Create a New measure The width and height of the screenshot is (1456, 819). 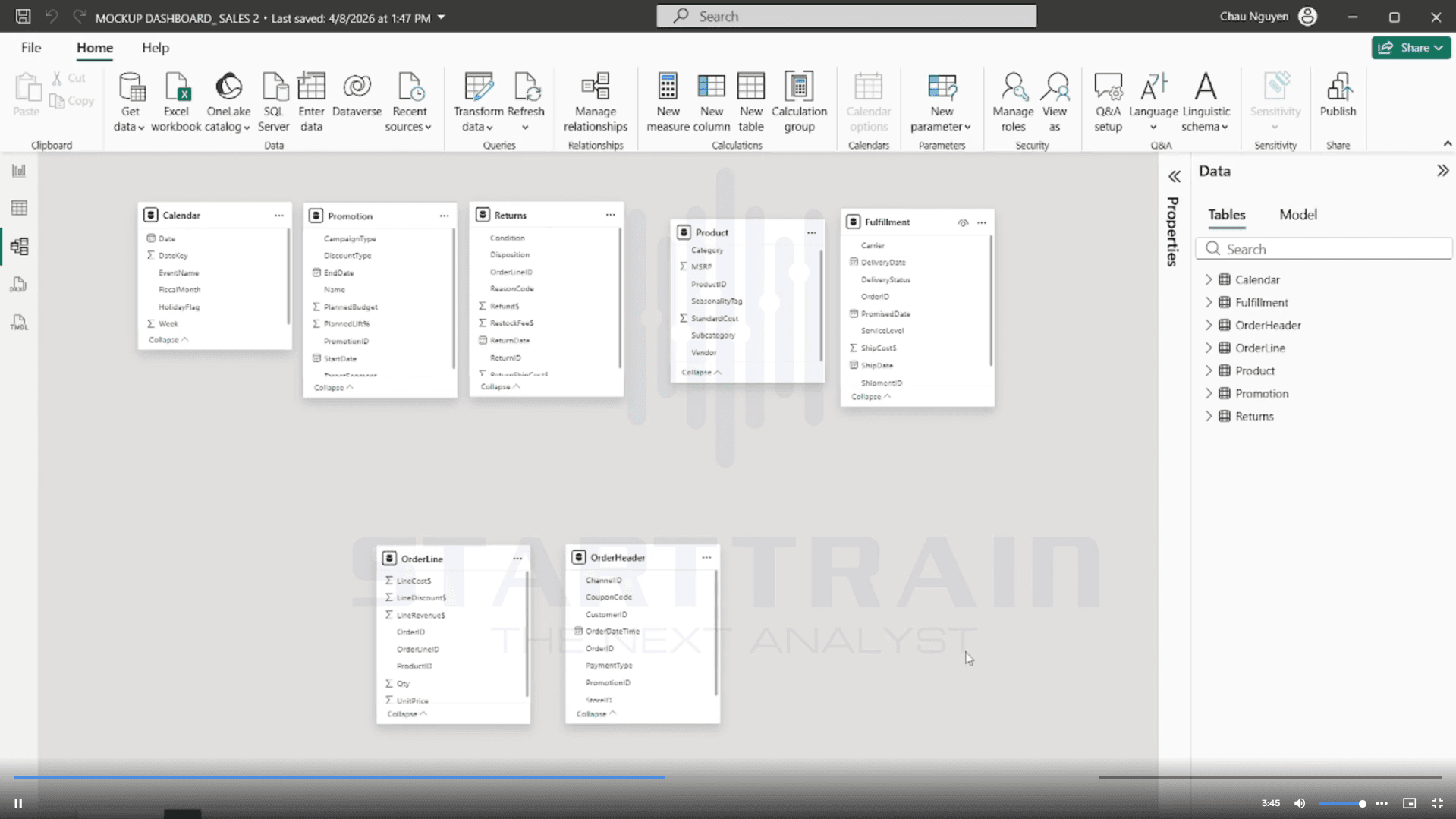(668, 102)
